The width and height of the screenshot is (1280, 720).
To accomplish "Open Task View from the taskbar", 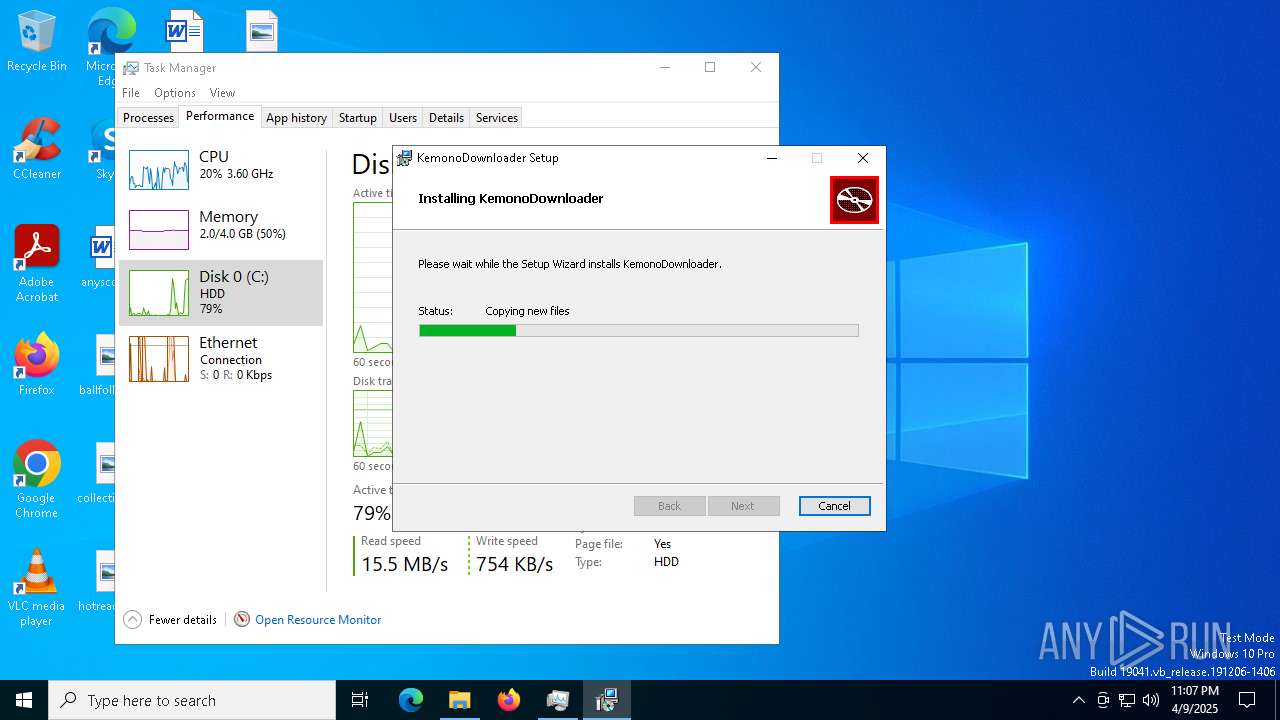I will [x=360, y=700].
